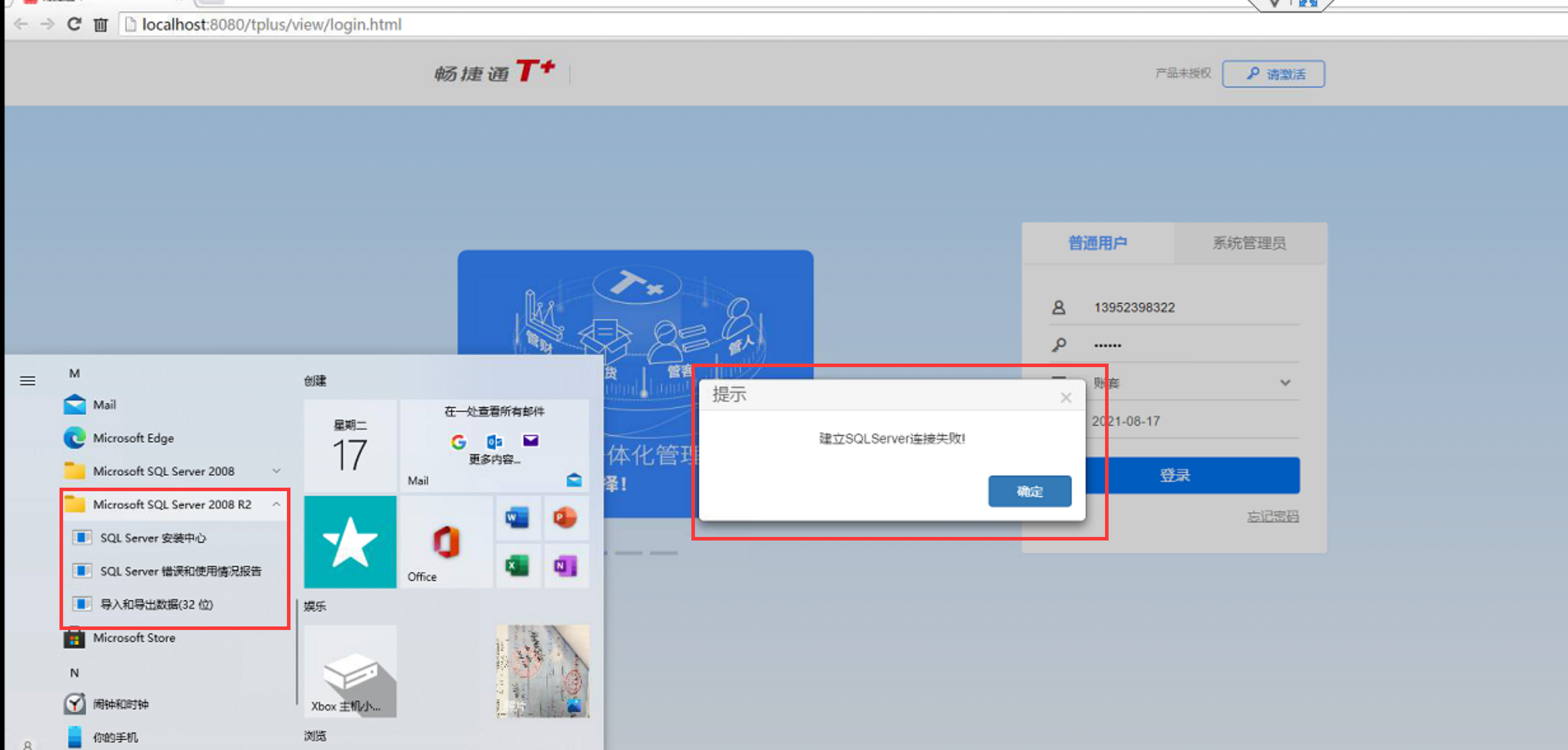This screenshot has height=750, width=1568.
Task: Open the PowerPoint tile
Action: [x=565, y=518]
